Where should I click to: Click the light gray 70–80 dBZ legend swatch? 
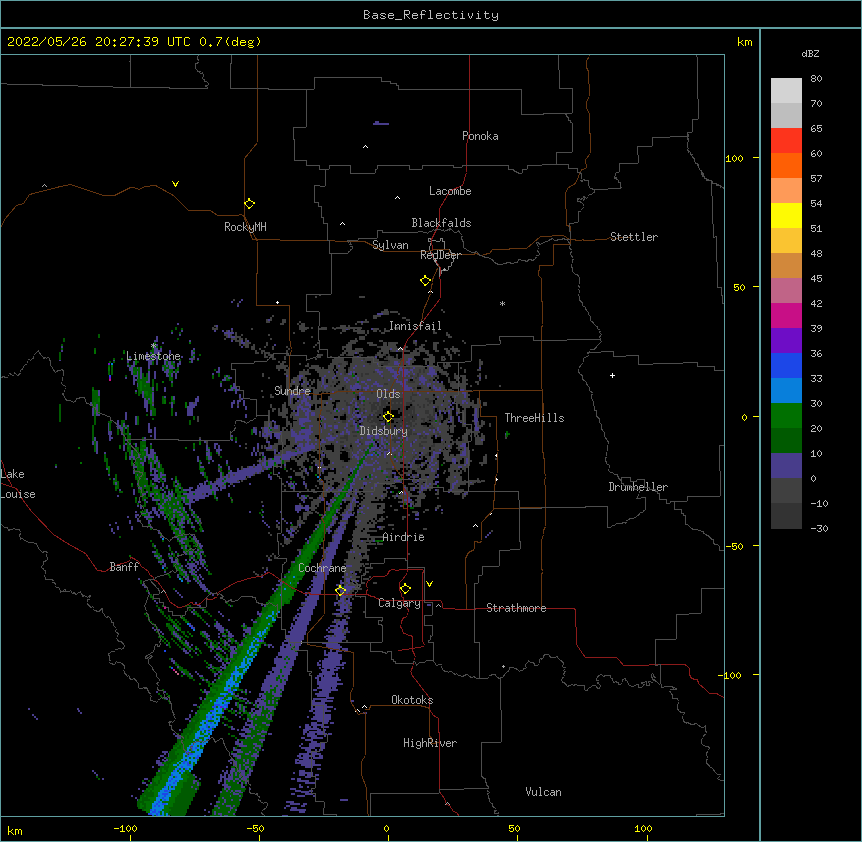pos(786,90)
